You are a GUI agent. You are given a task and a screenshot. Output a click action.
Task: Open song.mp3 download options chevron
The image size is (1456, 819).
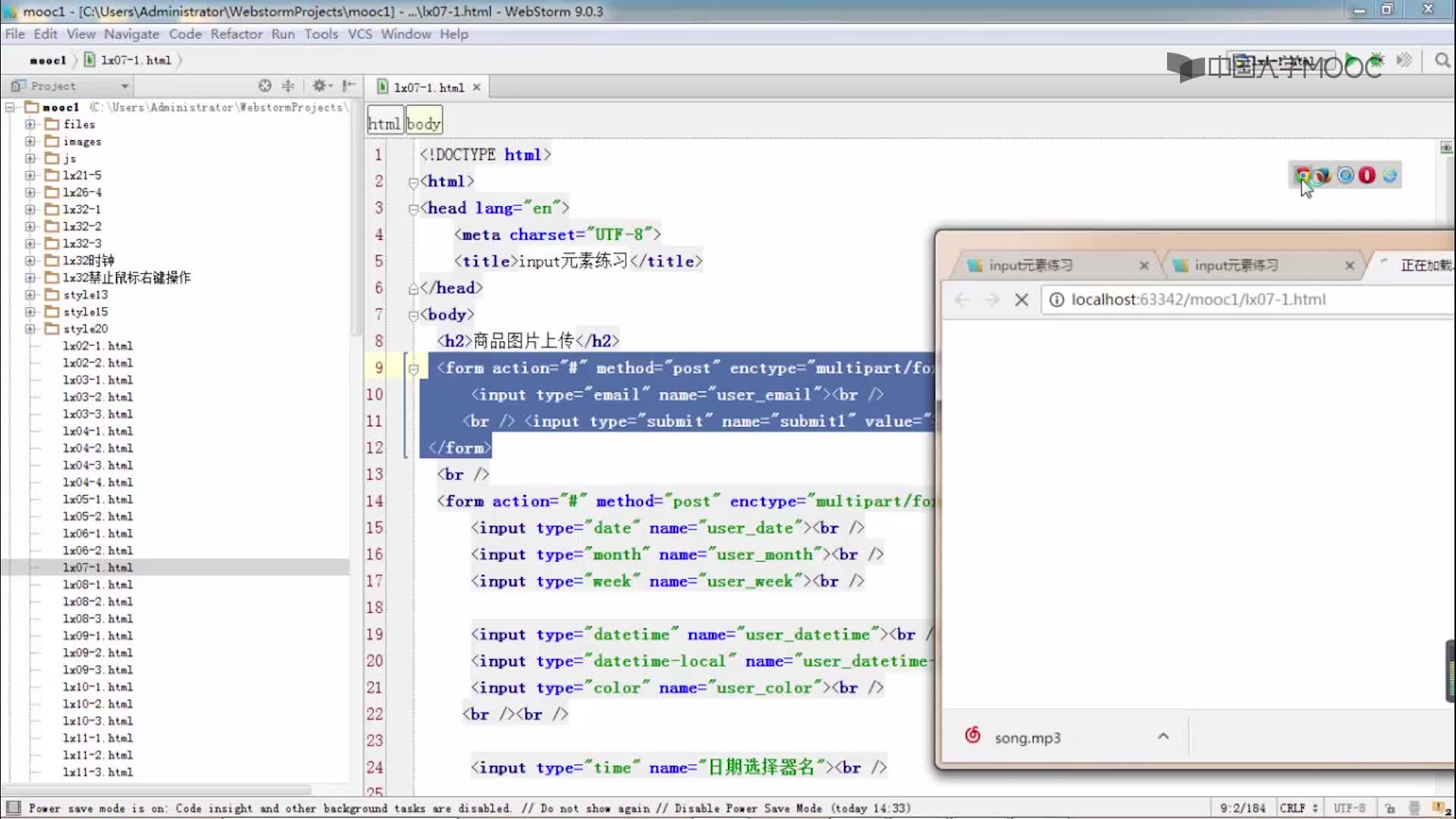pyautogui.click(x=1163, y=736)
